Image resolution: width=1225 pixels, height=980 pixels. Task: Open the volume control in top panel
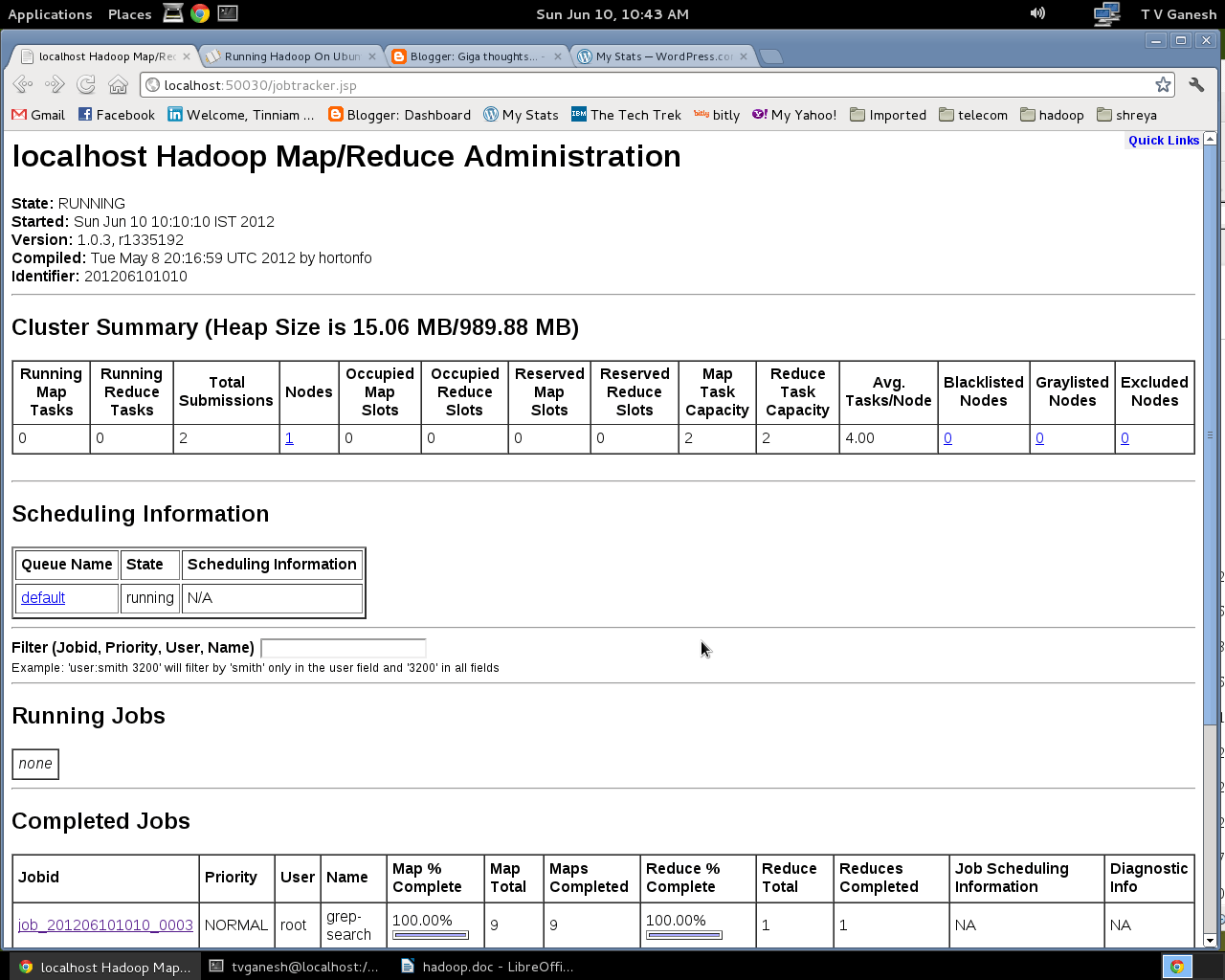tap(1037, 13)
